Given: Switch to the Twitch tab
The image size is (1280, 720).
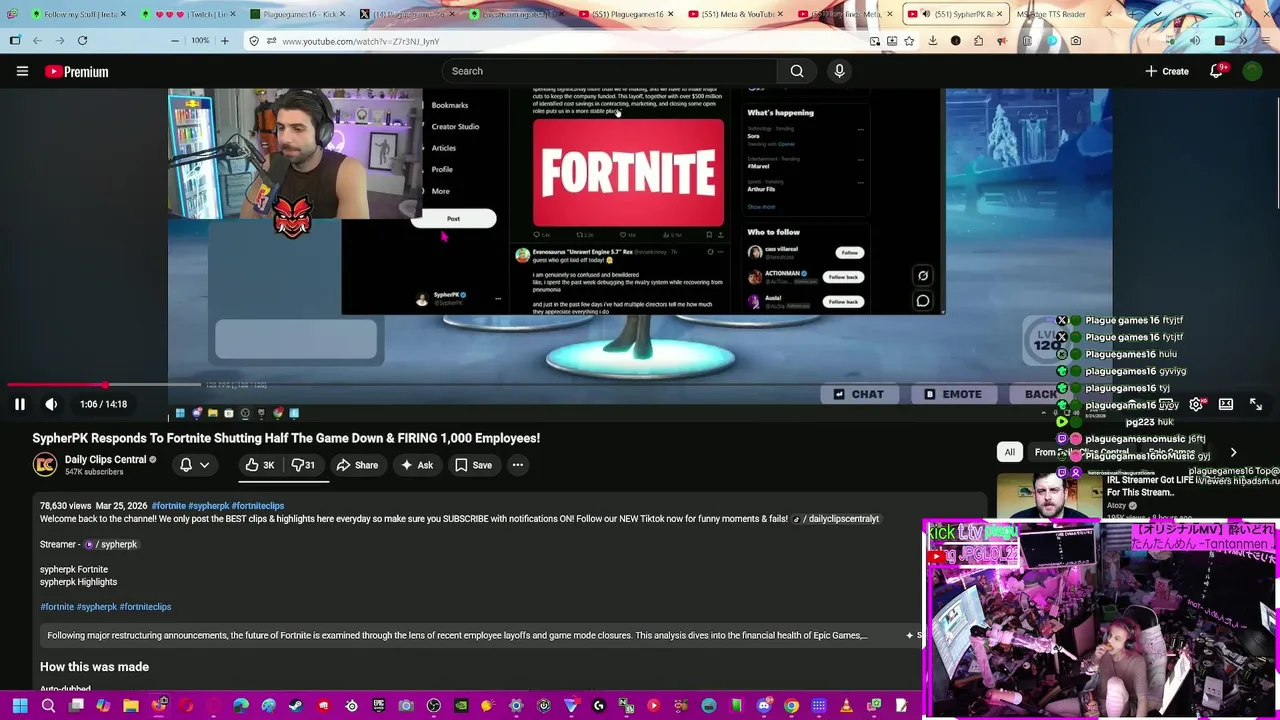Looking at the screenshot, I should pyautogui.click(x=186, y=14).
